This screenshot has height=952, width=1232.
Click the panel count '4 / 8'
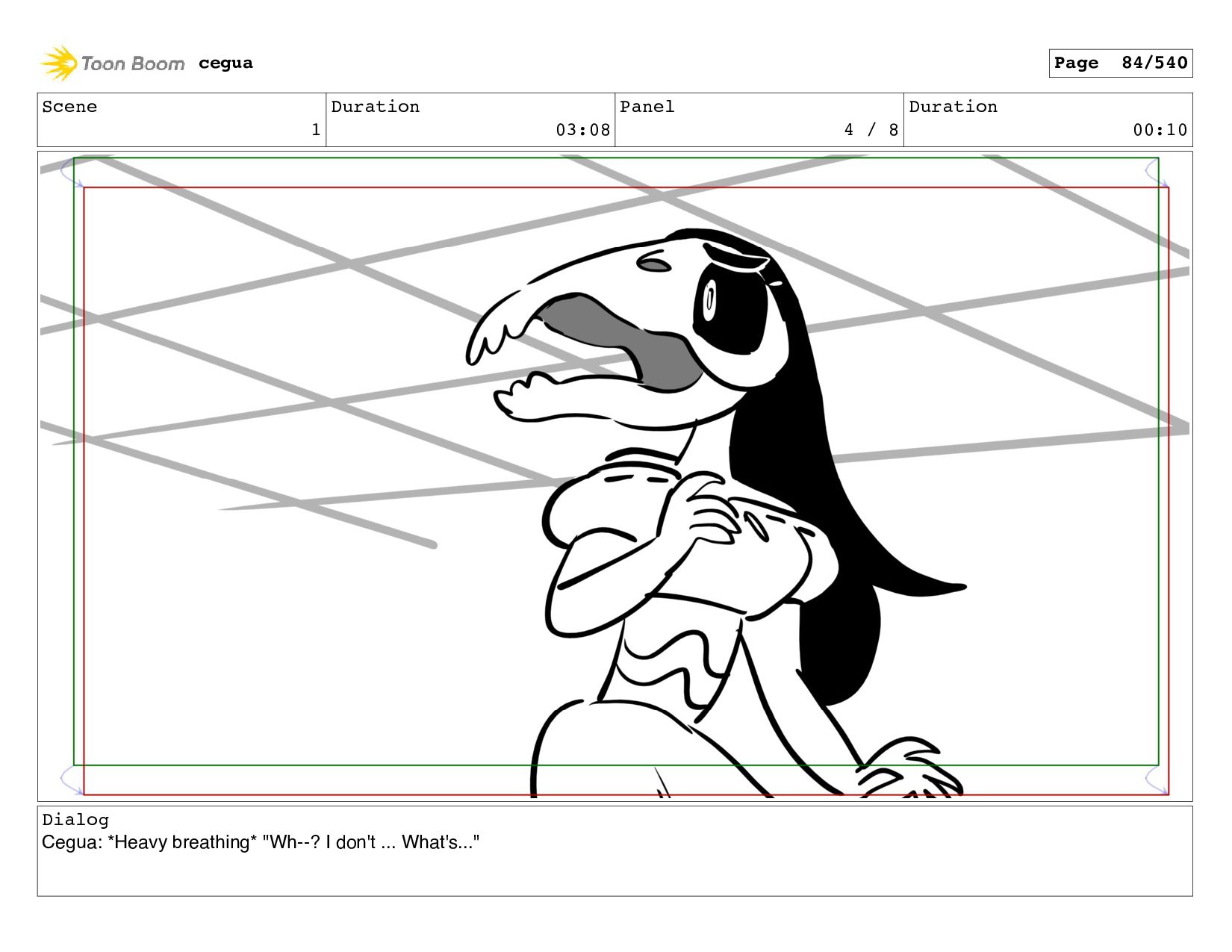tap(871, 130)
